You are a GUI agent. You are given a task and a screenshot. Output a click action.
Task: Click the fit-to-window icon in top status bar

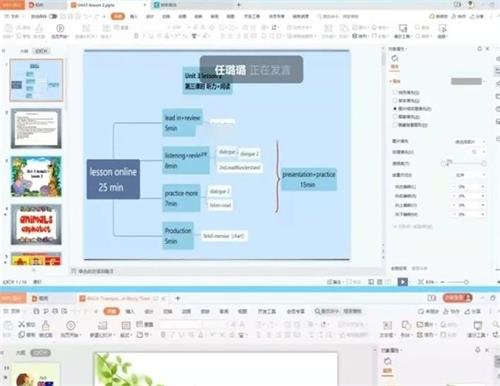pyautogui.click(x=421, y=282)
